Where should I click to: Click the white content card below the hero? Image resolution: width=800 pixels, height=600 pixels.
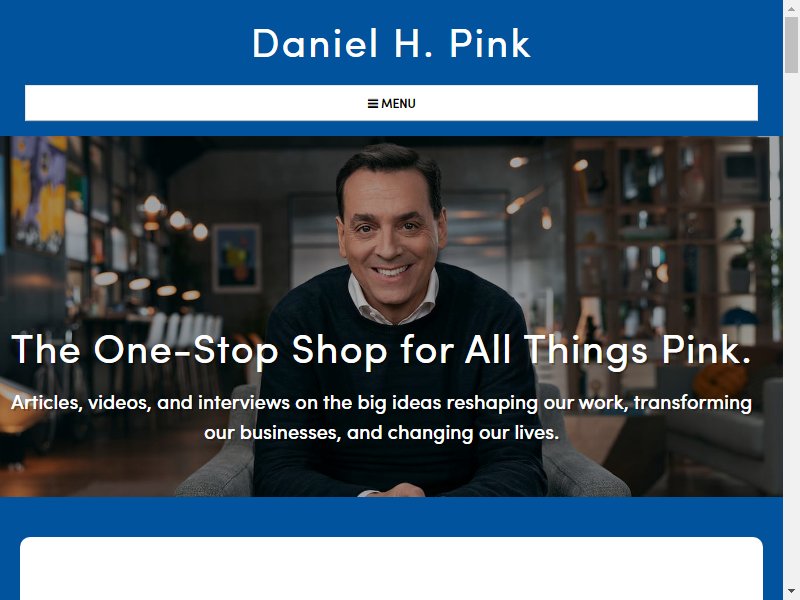coord(391,568)
